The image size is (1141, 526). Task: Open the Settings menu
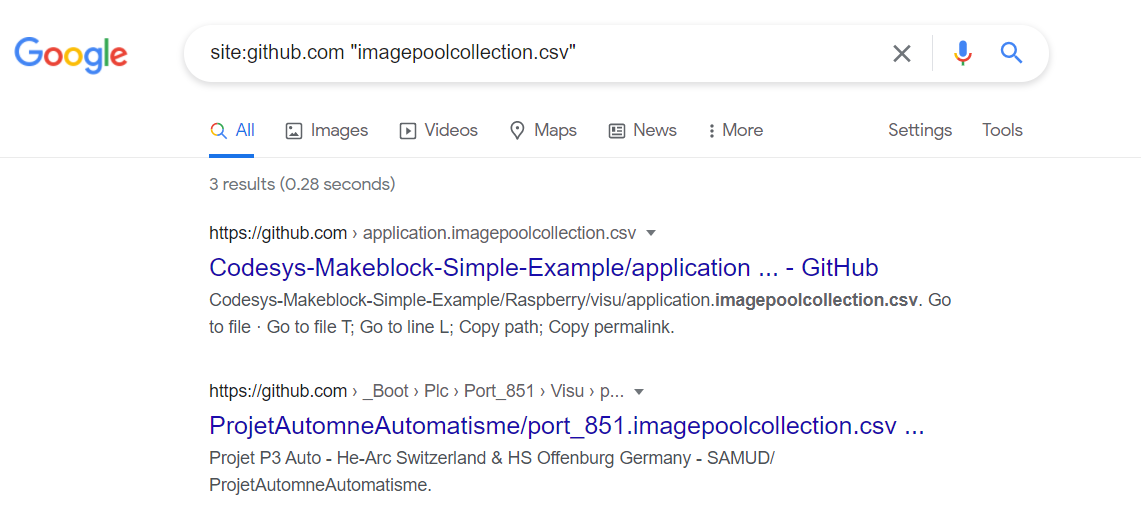tap(919, 131)
